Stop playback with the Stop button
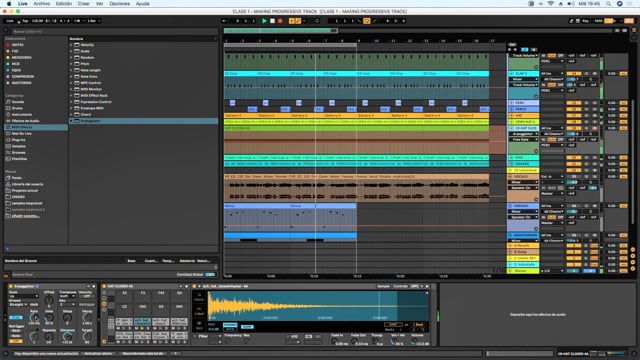This screenshot has width=640, height=360. (x=272, y=21)
